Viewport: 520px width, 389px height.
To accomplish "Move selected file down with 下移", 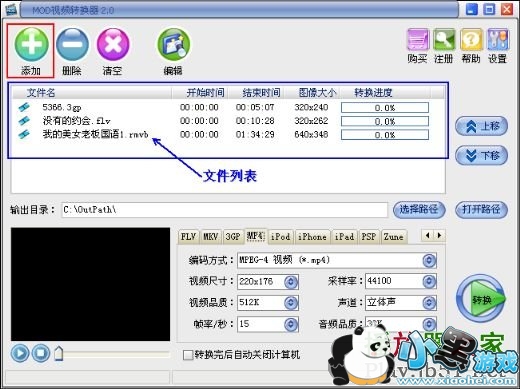I will coord(481,156).
